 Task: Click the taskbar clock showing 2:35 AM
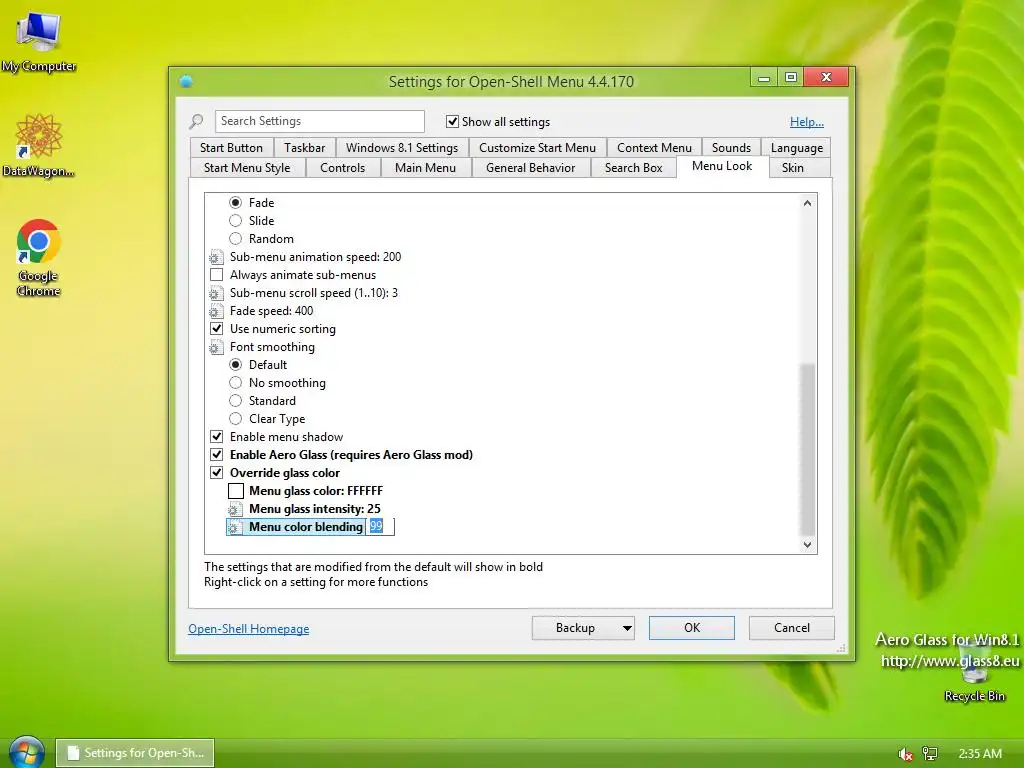pyautogui.click(x=980, y=754)
